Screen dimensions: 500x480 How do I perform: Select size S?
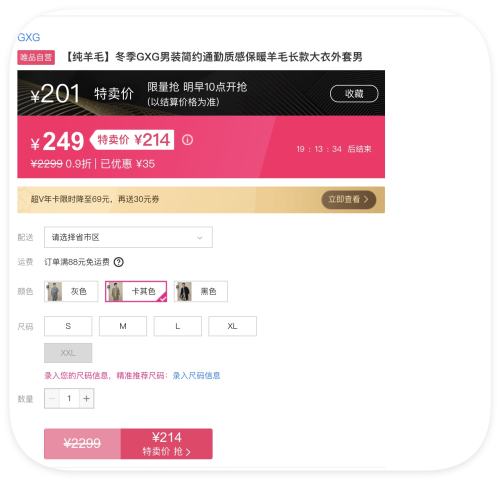click(68, 326)
